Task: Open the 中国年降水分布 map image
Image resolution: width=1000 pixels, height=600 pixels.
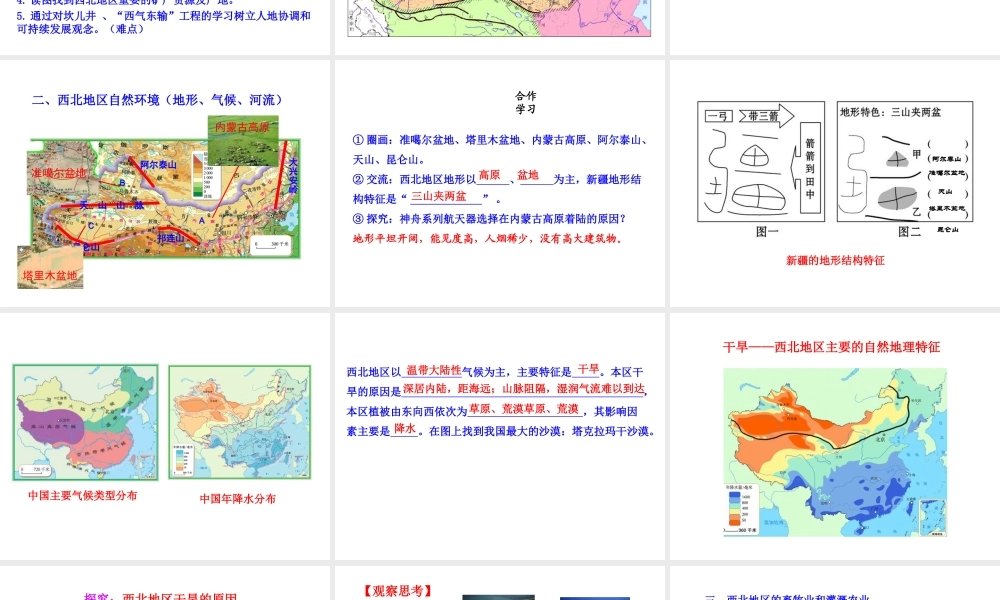Action: pos(240,422)
